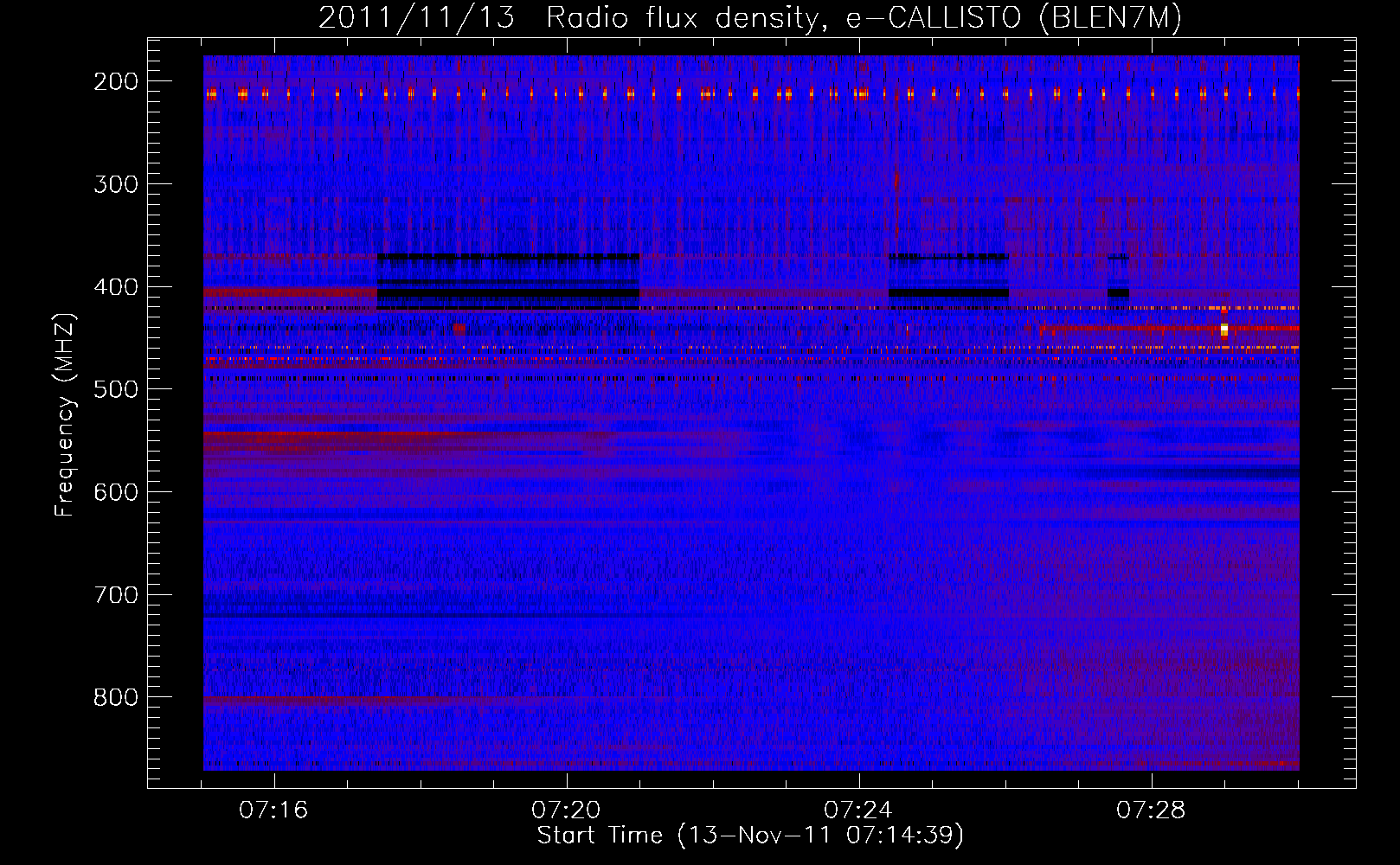Select the 800 frequency tick label

(116, 697)
